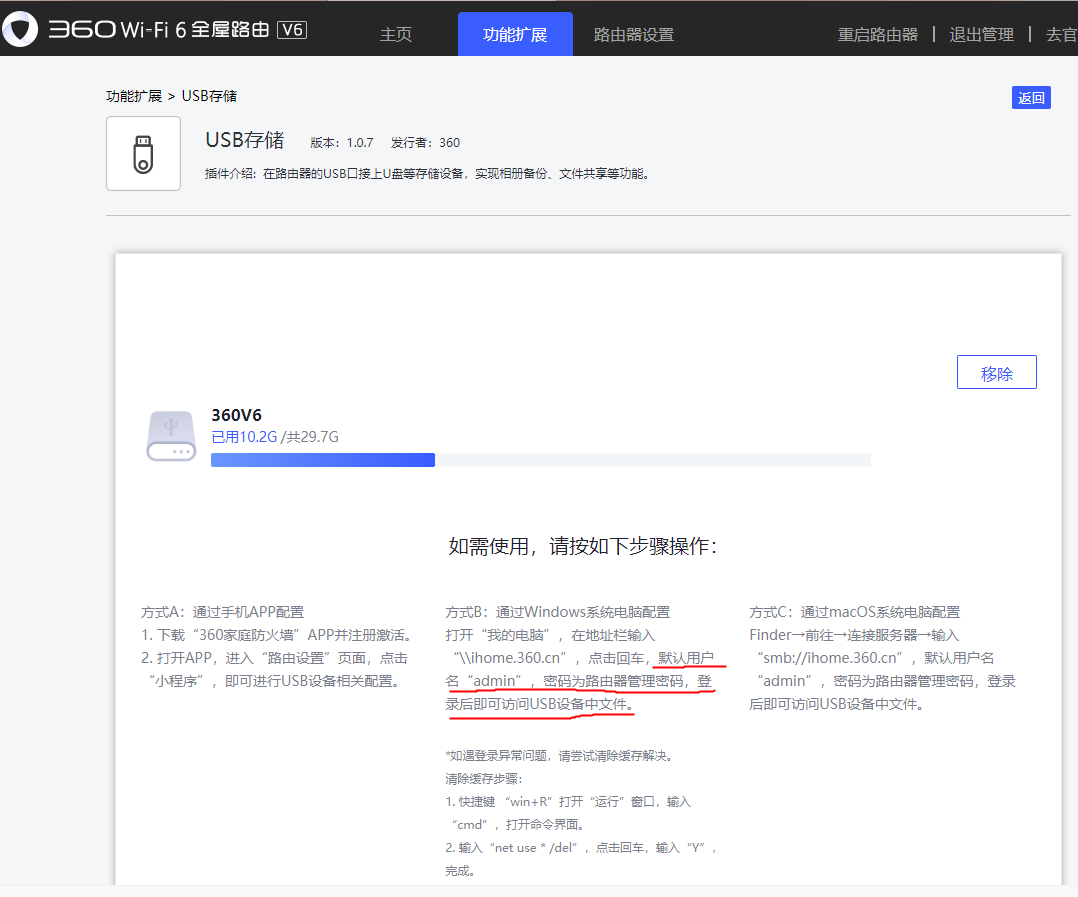The image size is (1078, 897).
Task: Click the 如遇登录异常问题 note text
Action: (560, 756)
